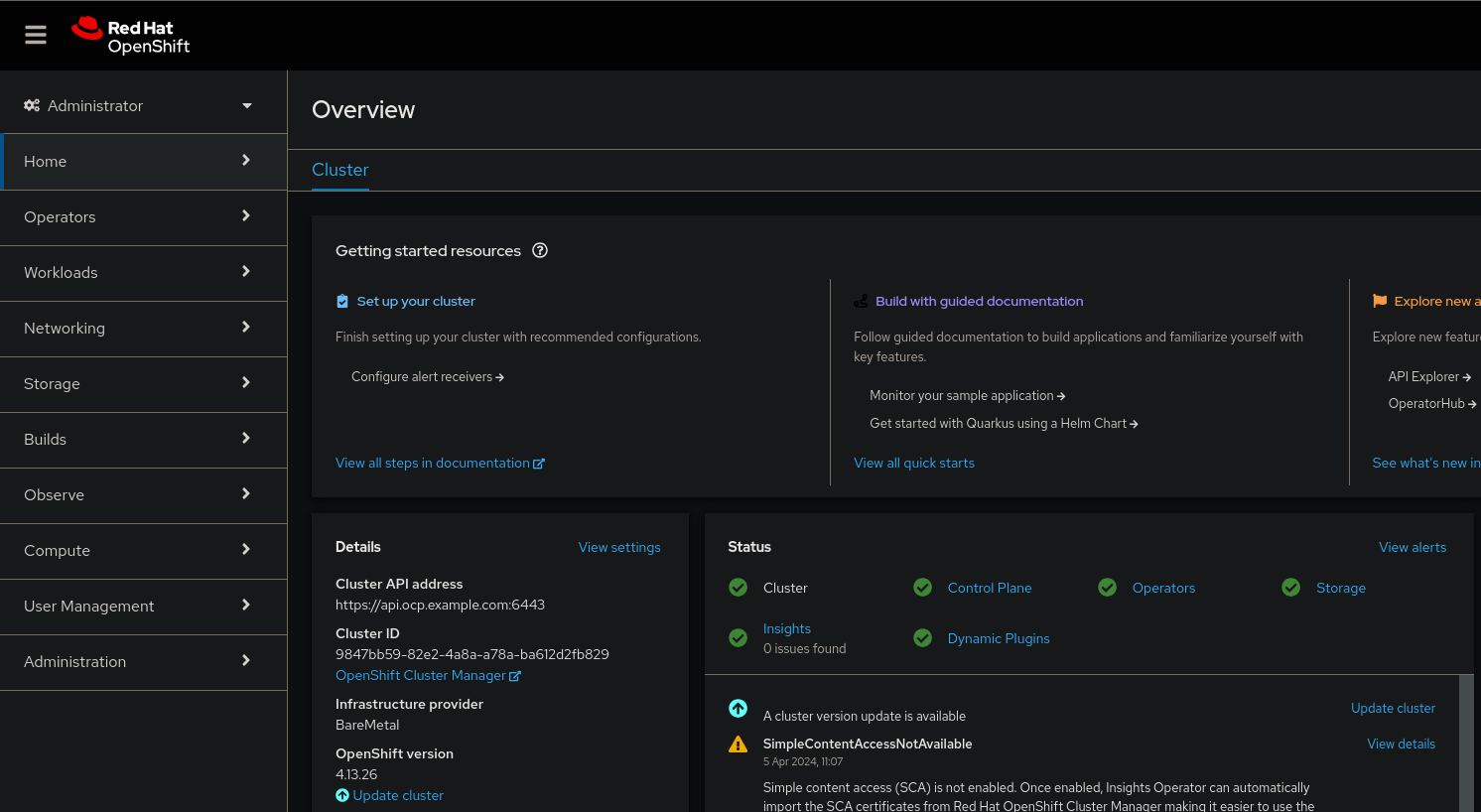
Task: Click the orange flag Explore icon
Action: (x=1380, y=301)
